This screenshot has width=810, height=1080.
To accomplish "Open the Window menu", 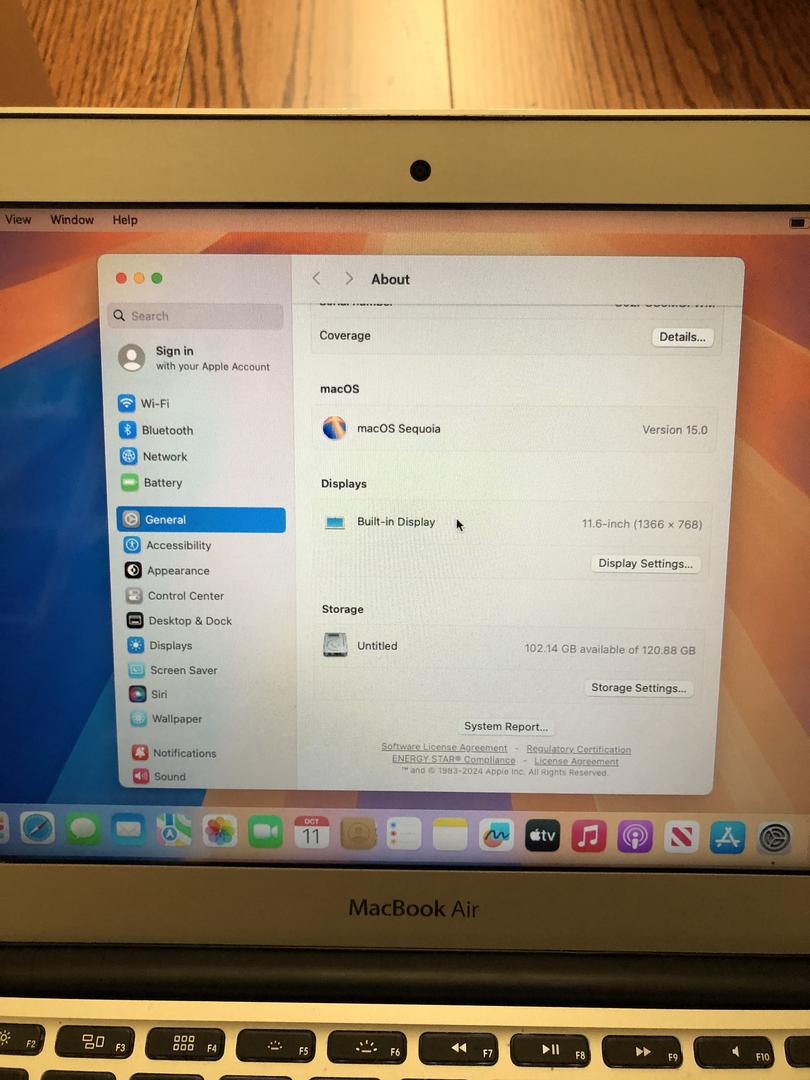I will [72, 220].
